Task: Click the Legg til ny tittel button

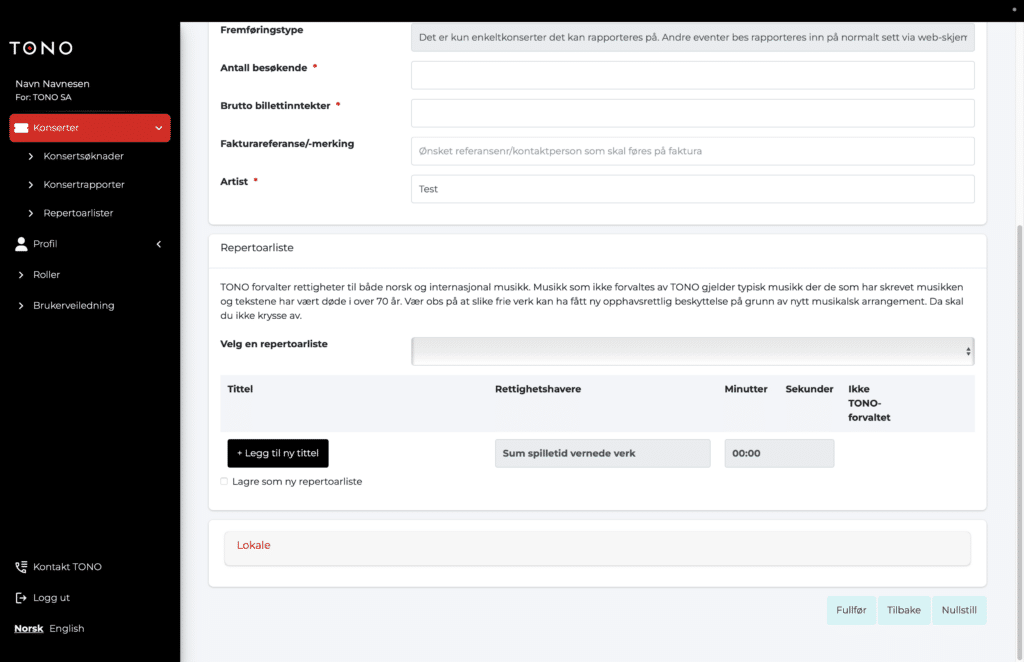Action: point(278,453)
